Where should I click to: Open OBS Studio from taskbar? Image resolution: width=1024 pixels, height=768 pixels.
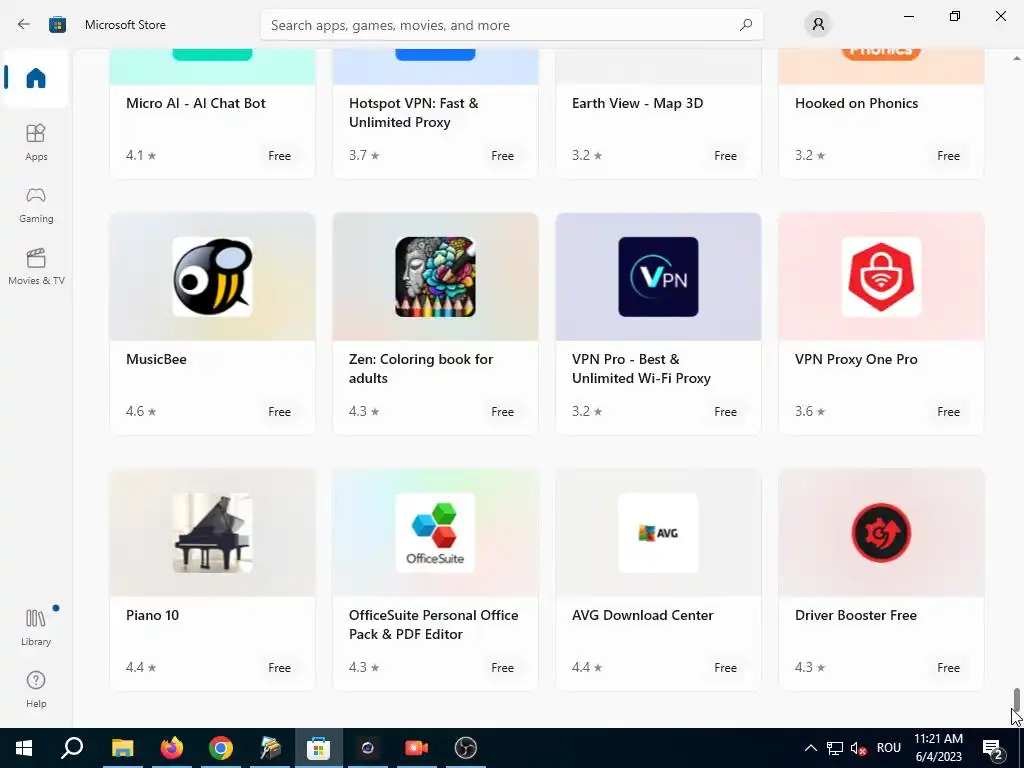pyautogui.click(x=466, y=748)
